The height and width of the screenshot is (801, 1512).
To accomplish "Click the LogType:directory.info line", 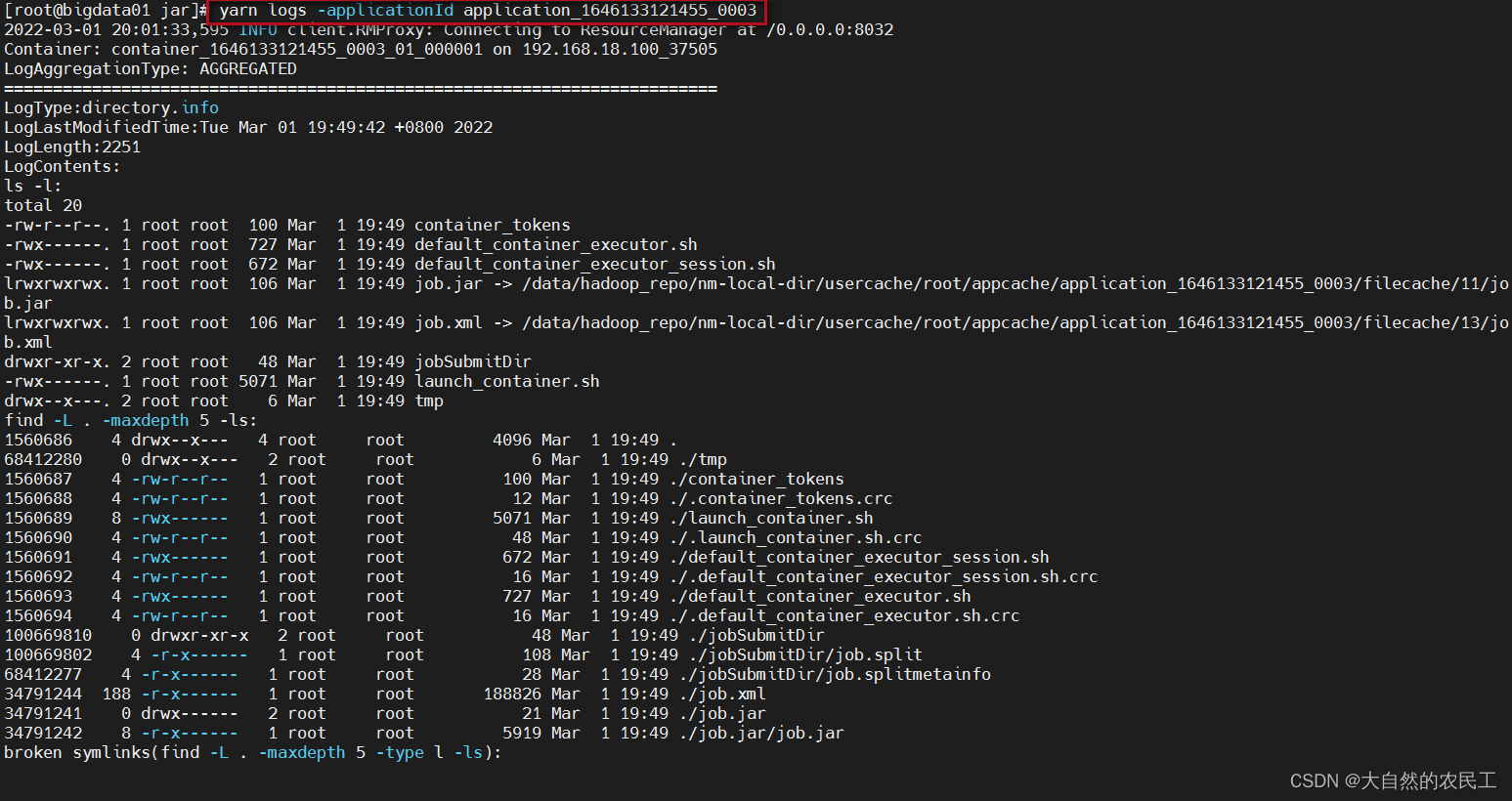I will pos(111,108).
